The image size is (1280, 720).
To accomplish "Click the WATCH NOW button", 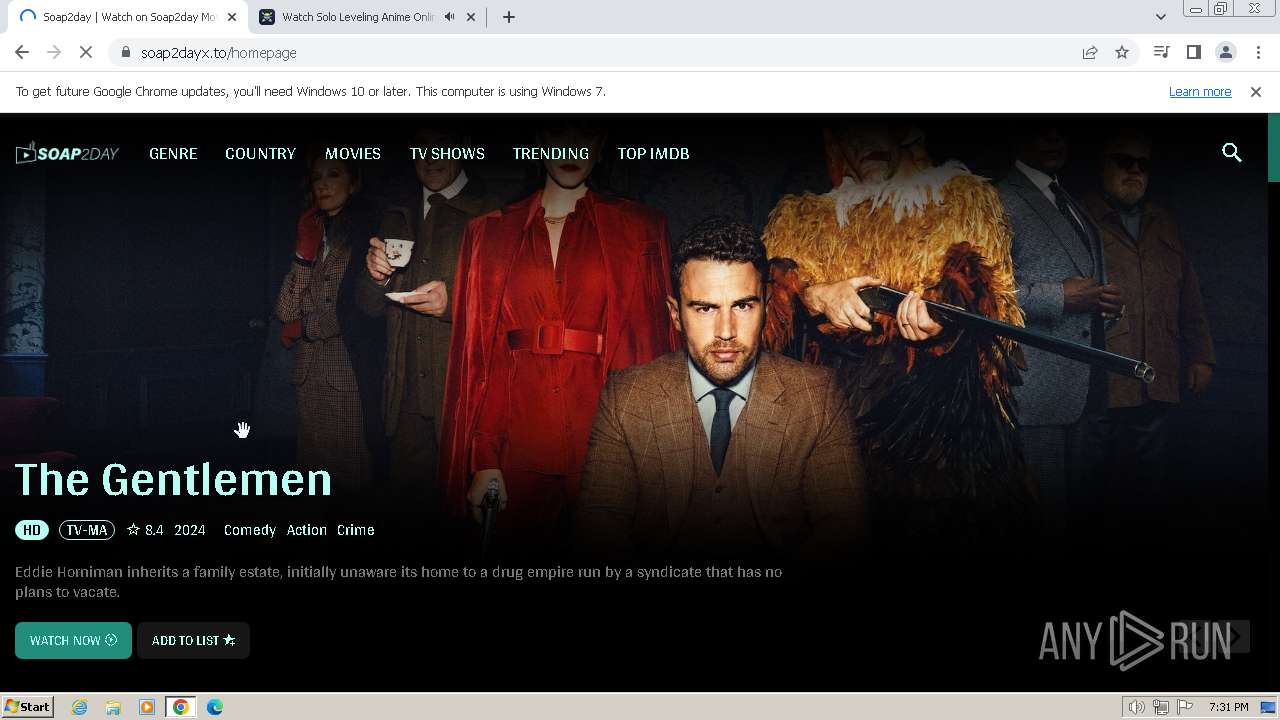I will [x=73, y=640].
